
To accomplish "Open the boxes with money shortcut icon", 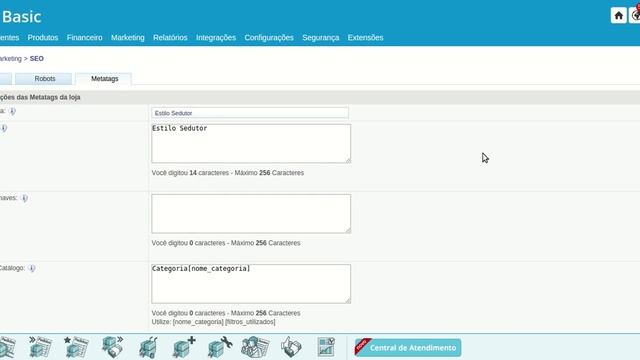I will pos(112,347).
